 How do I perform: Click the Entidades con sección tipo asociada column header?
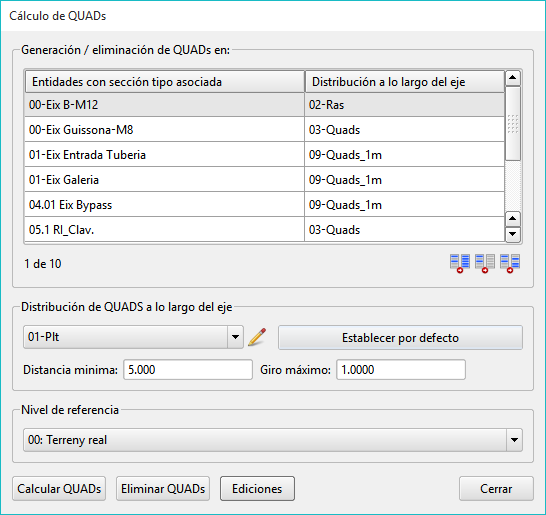click(x=165, y=82)
